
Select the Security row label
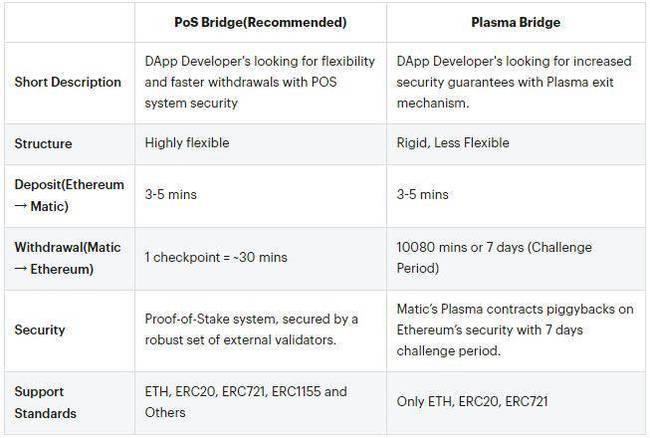click(40, 330)
